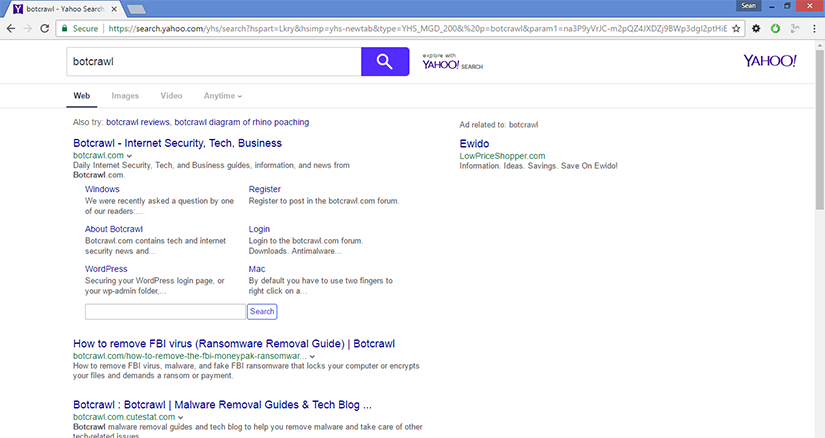Expand arrow beside FBI virus result URL
The height and width of the screenshot is (438, 825).
pyautogui.click(x=312, y=356)
